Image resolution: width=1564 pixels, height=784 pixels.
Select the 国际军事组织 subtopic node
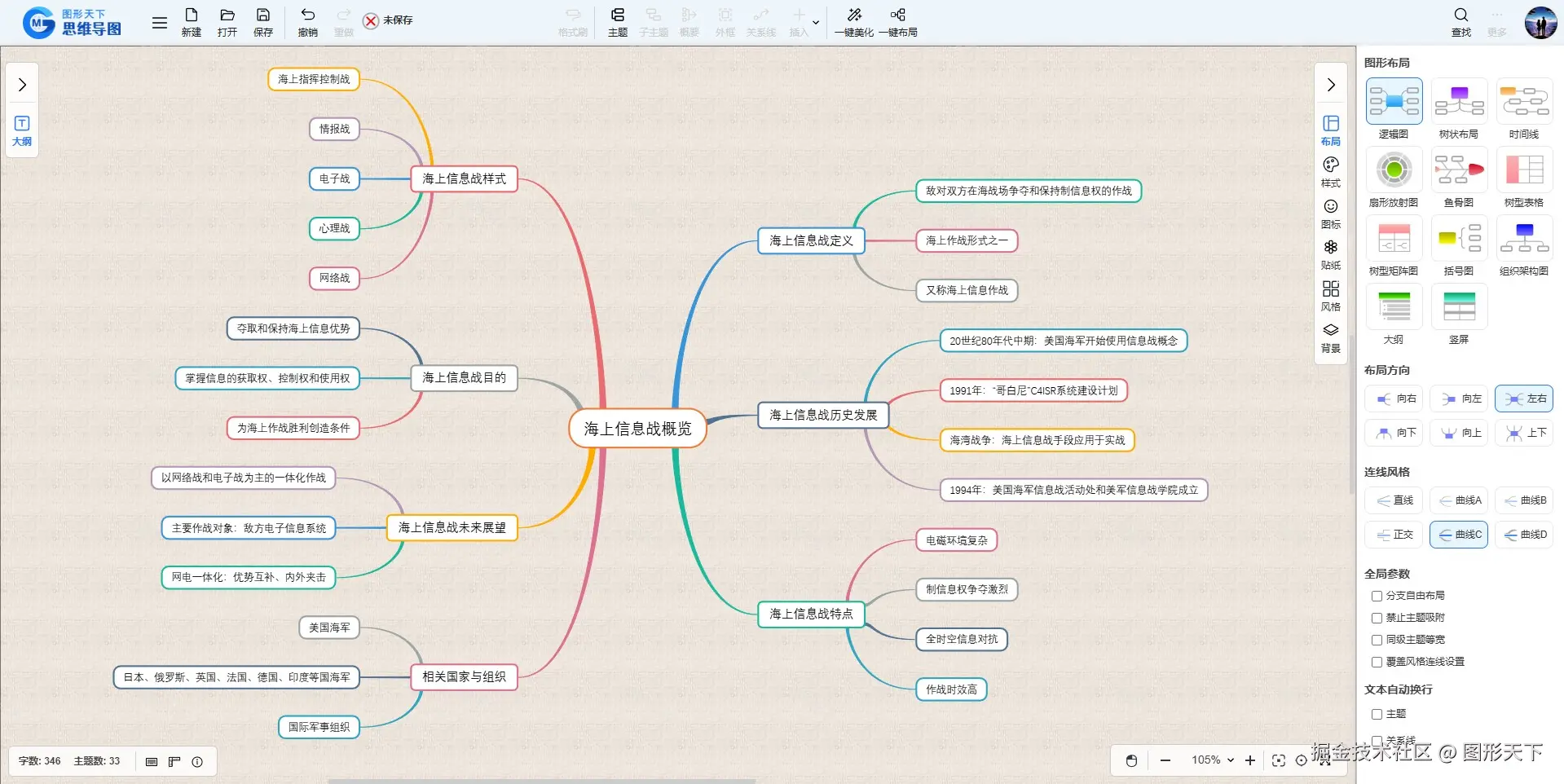click(x=319, y=727)
